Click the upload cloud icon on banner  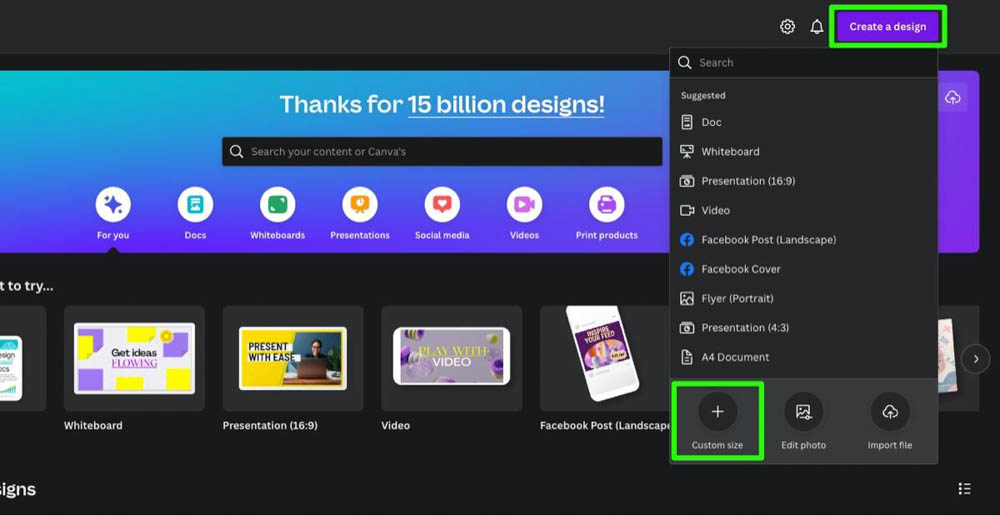(x=953, y=97)
